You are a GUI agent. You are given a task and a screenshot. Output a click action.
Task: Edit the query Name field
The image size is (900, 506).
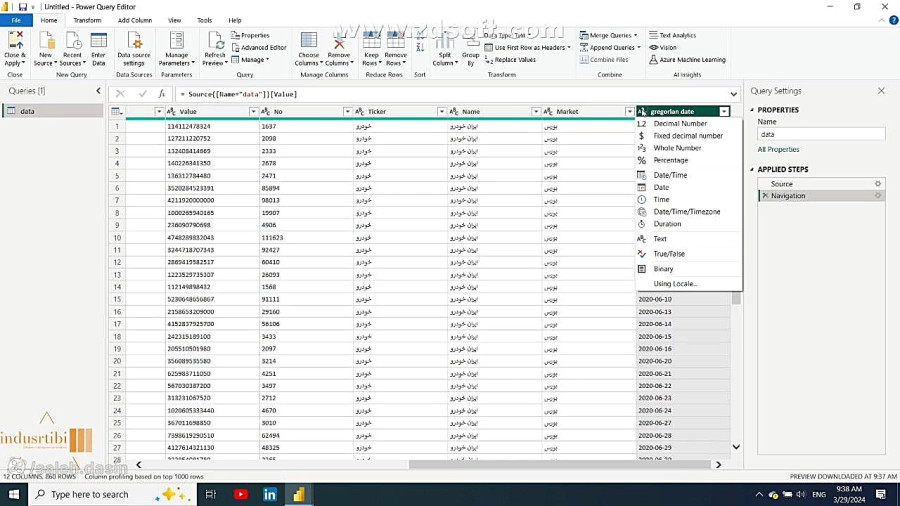pos(821,134)
